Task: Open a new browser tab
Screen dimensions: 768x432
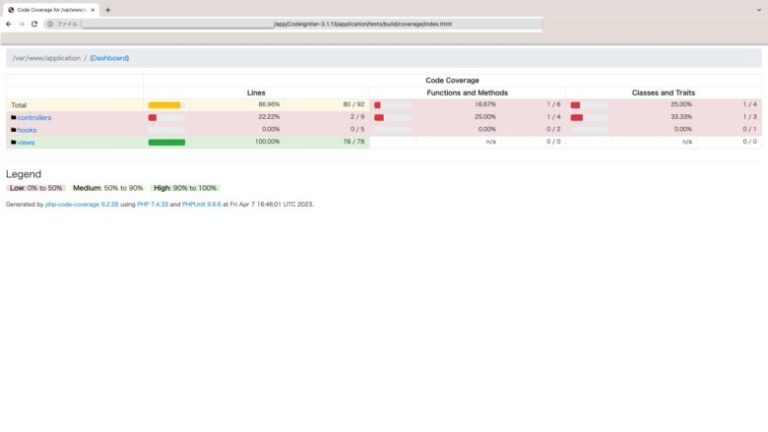Action: [108, 9]
